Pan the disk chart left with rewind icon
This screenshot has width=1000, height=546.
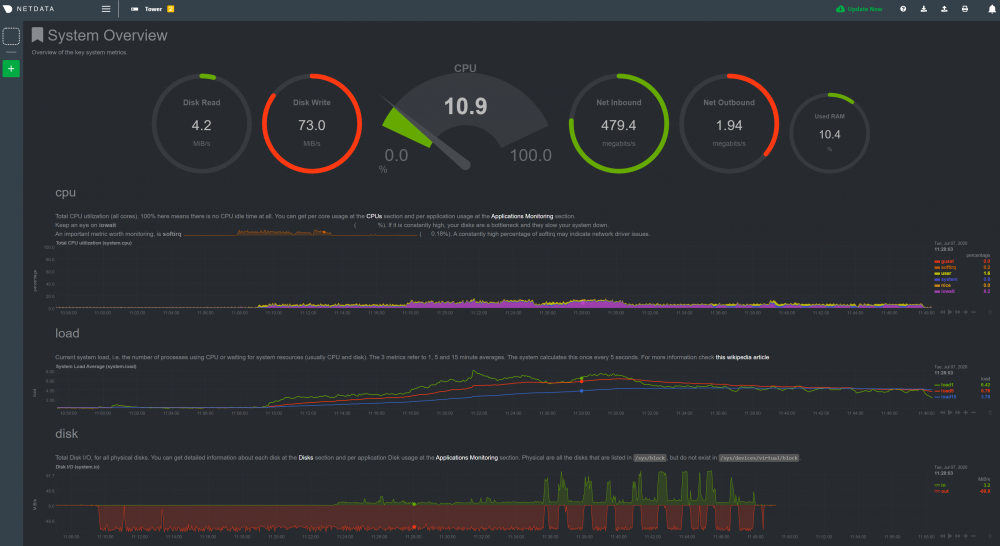click(x=943, y=536)
